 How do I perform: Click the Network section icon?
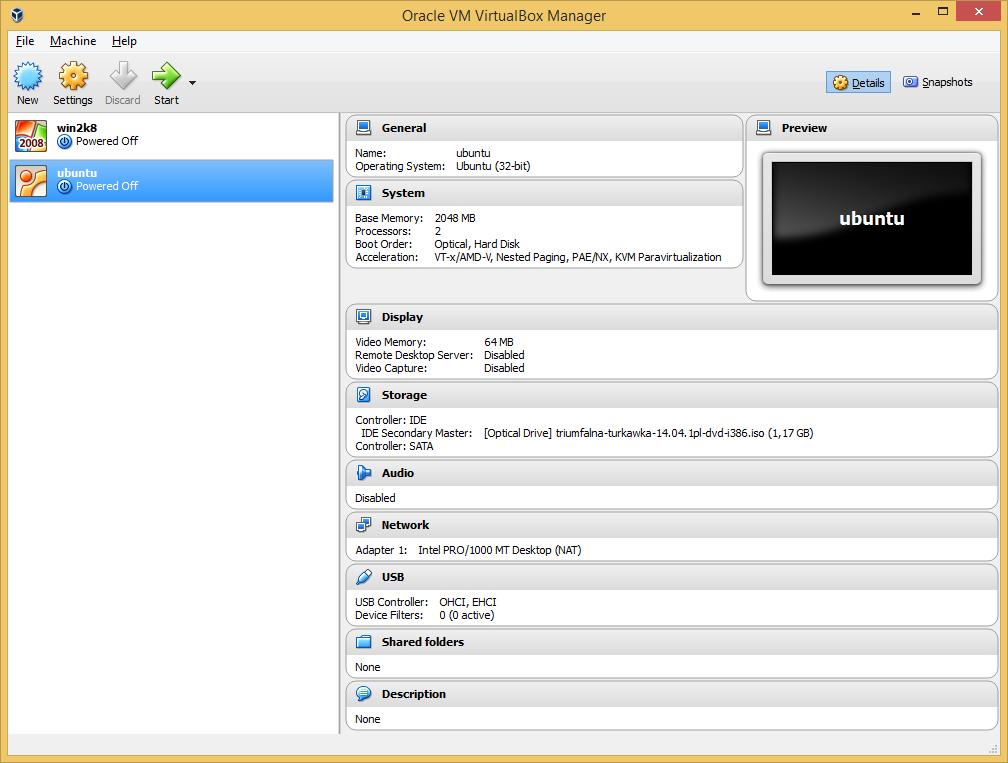pos(363,525)
